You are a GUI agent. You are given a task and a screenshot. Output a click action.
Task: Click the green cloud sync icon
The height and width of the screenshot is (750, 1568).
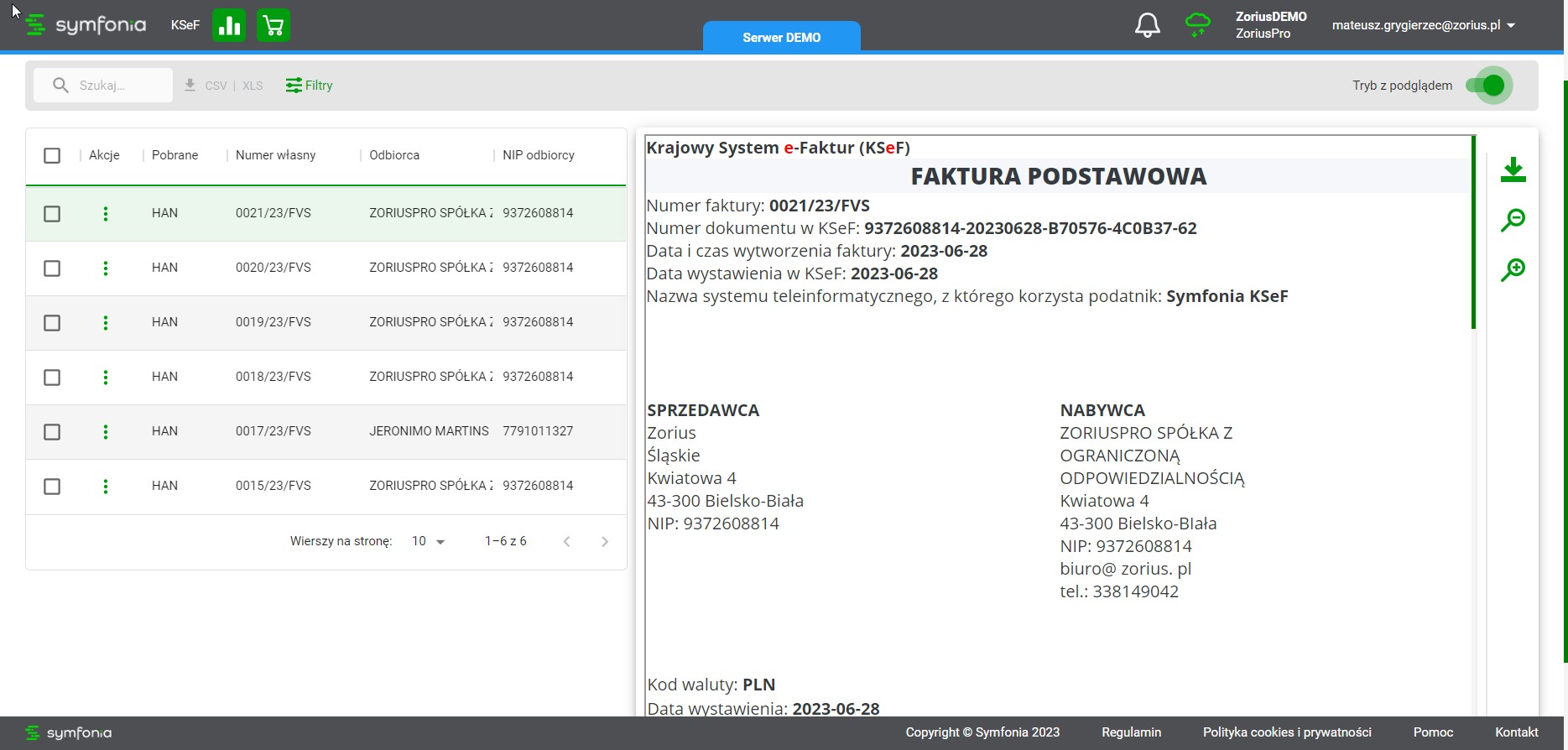[x=1197, y=24]
